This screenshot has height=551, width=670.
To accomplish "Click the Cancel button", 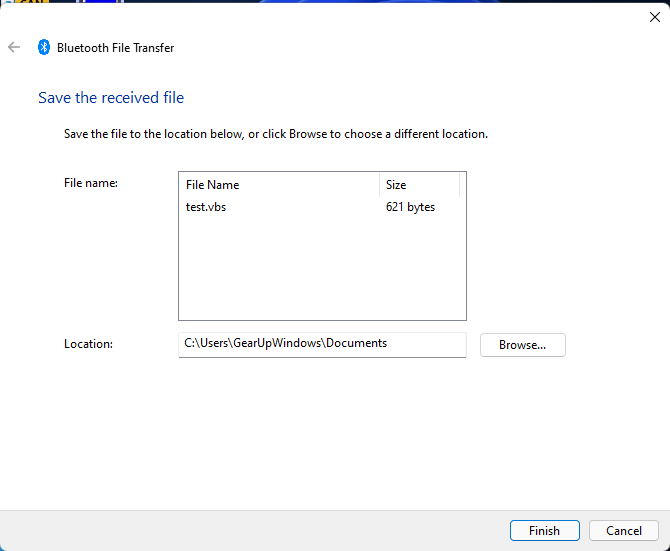I will pyautogui.click(x=623, y=530).
